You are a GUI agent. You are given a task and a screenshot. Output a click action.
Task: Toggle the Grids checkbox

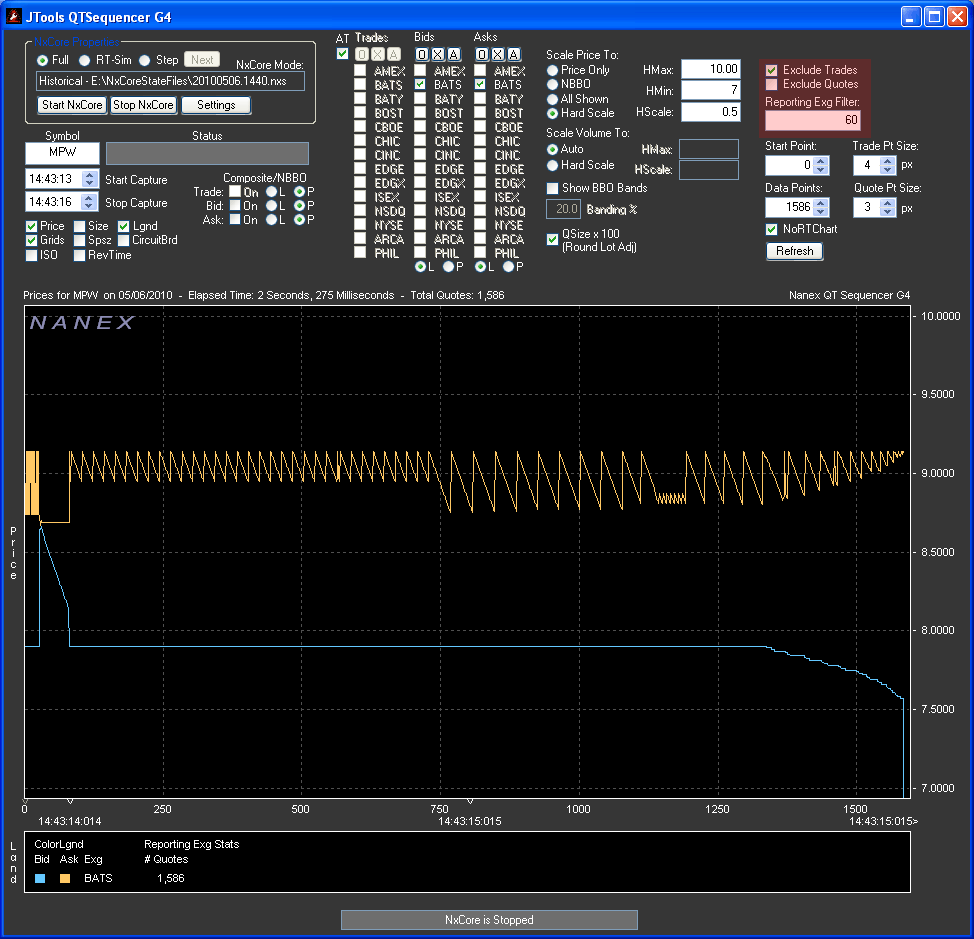pos(32,240)
